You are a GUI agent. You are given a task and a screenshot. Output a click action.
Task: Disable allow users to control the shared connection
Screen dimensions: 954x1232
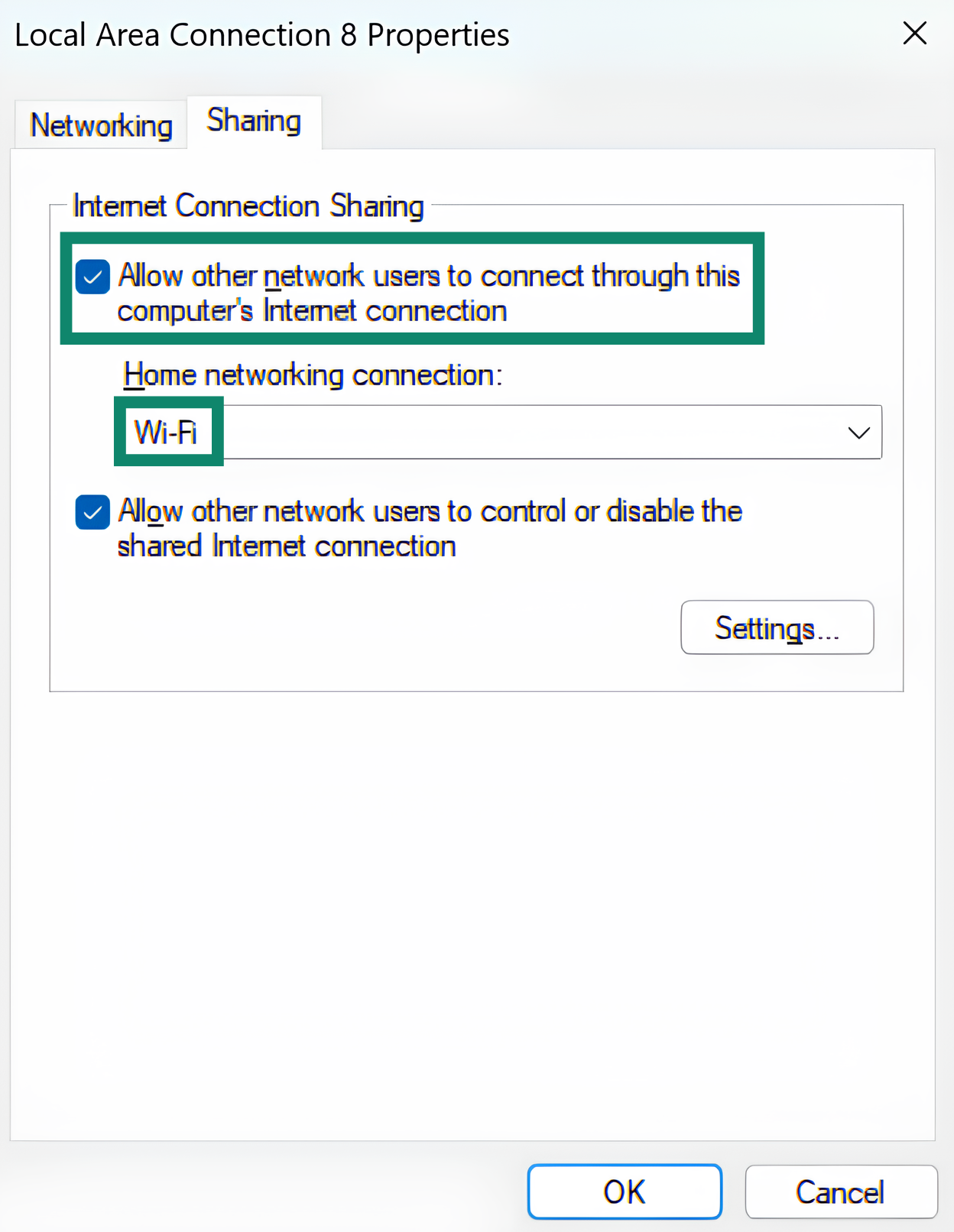point(92,512)
